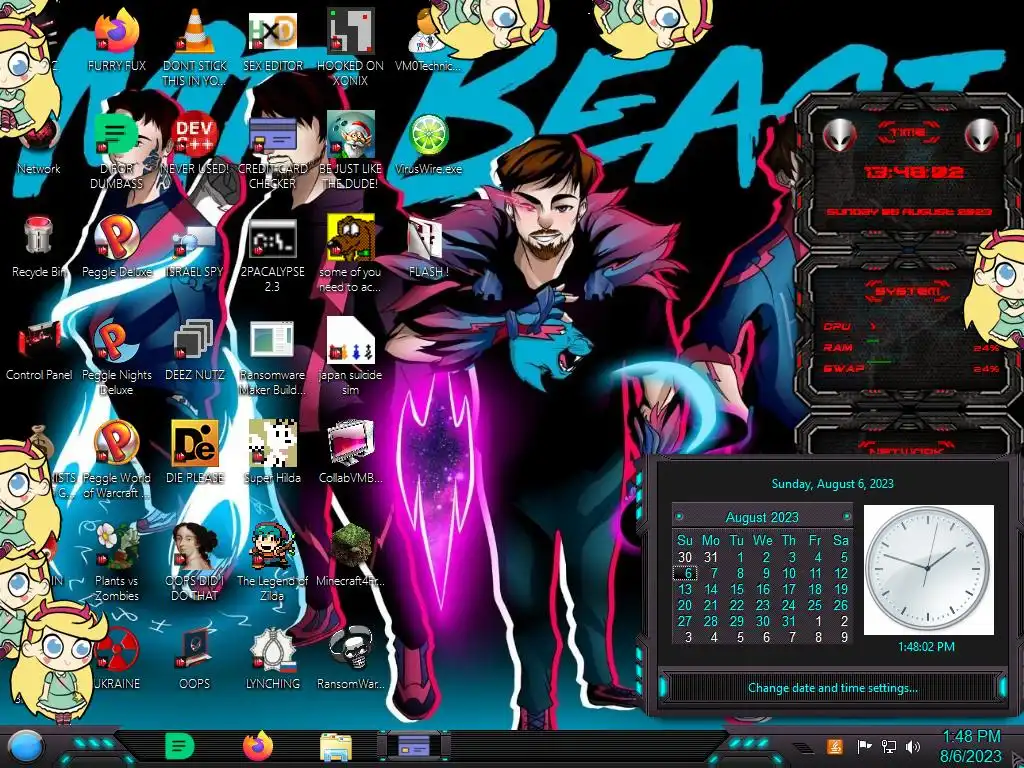The width and height of the screenshot is (1024, 768).
Task: Click the SYSTEM gadget RAM meter
Action: (911, 348)
